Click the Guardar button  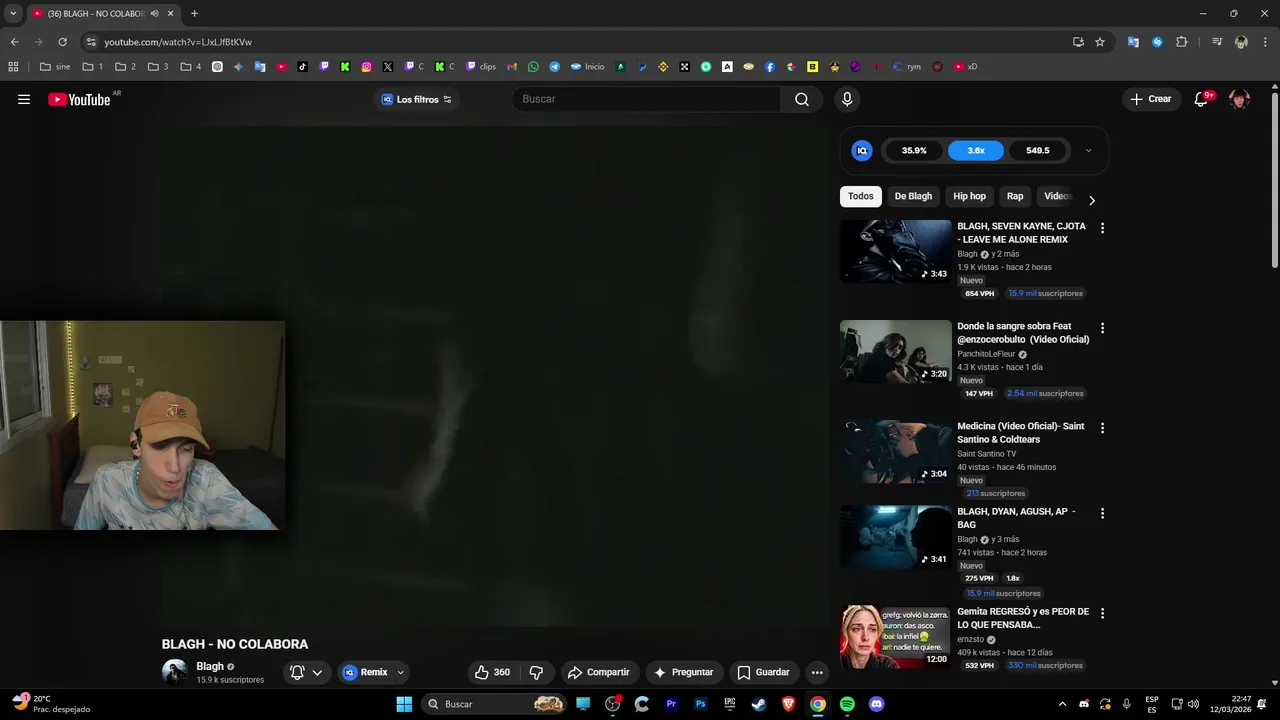click(x=763, y=672)
